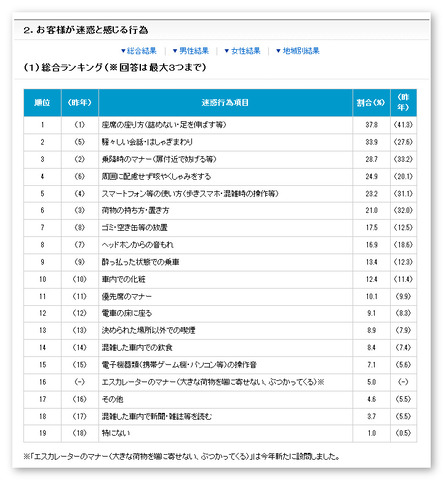Image resolution: width=443 pixels, height=480 pixels.
Task: Select row text 荷物の持ち方・置き方
Action: click(135, 210)
